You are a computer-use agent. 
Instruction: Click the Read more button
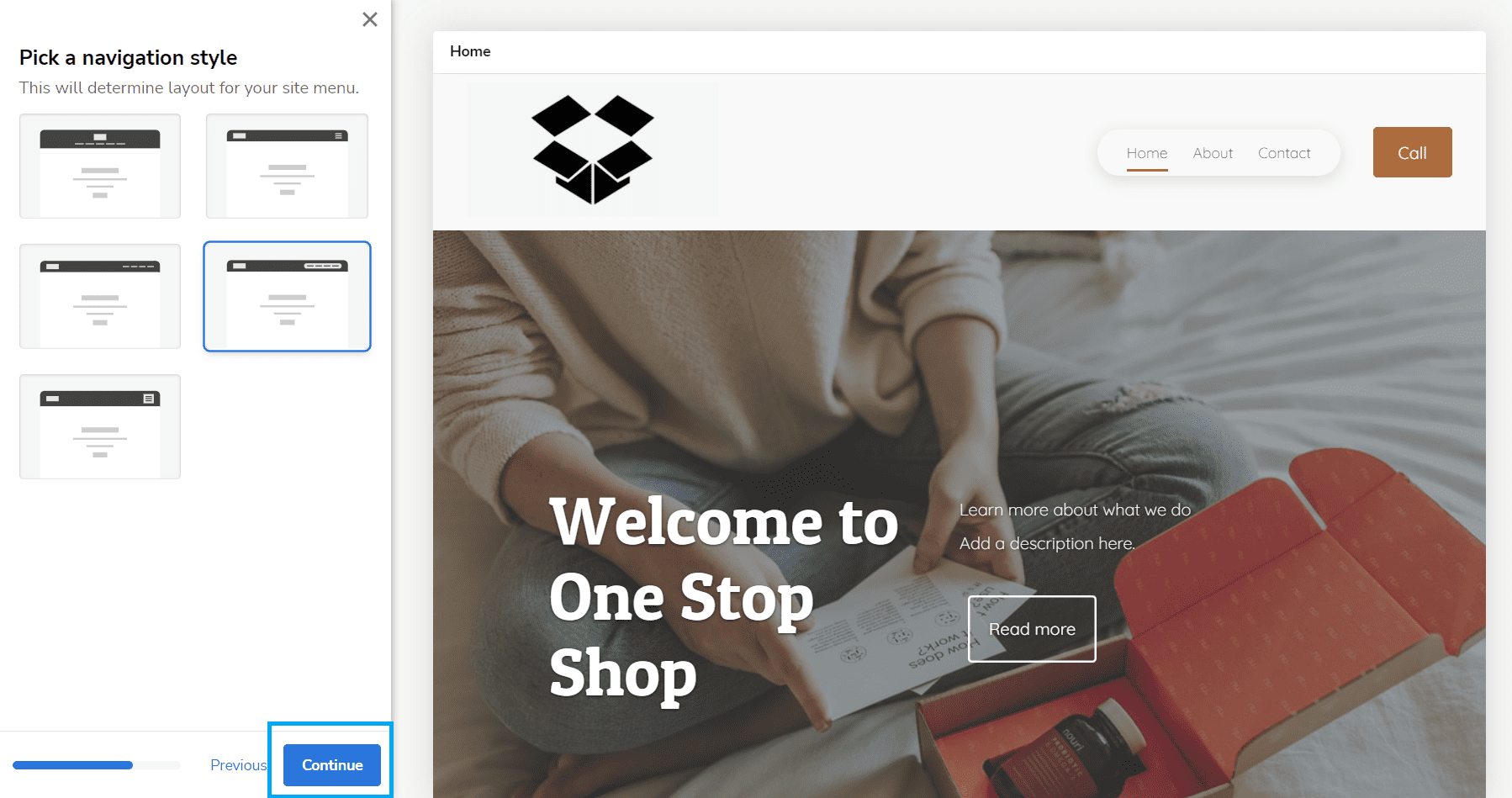coord(1032,629)
